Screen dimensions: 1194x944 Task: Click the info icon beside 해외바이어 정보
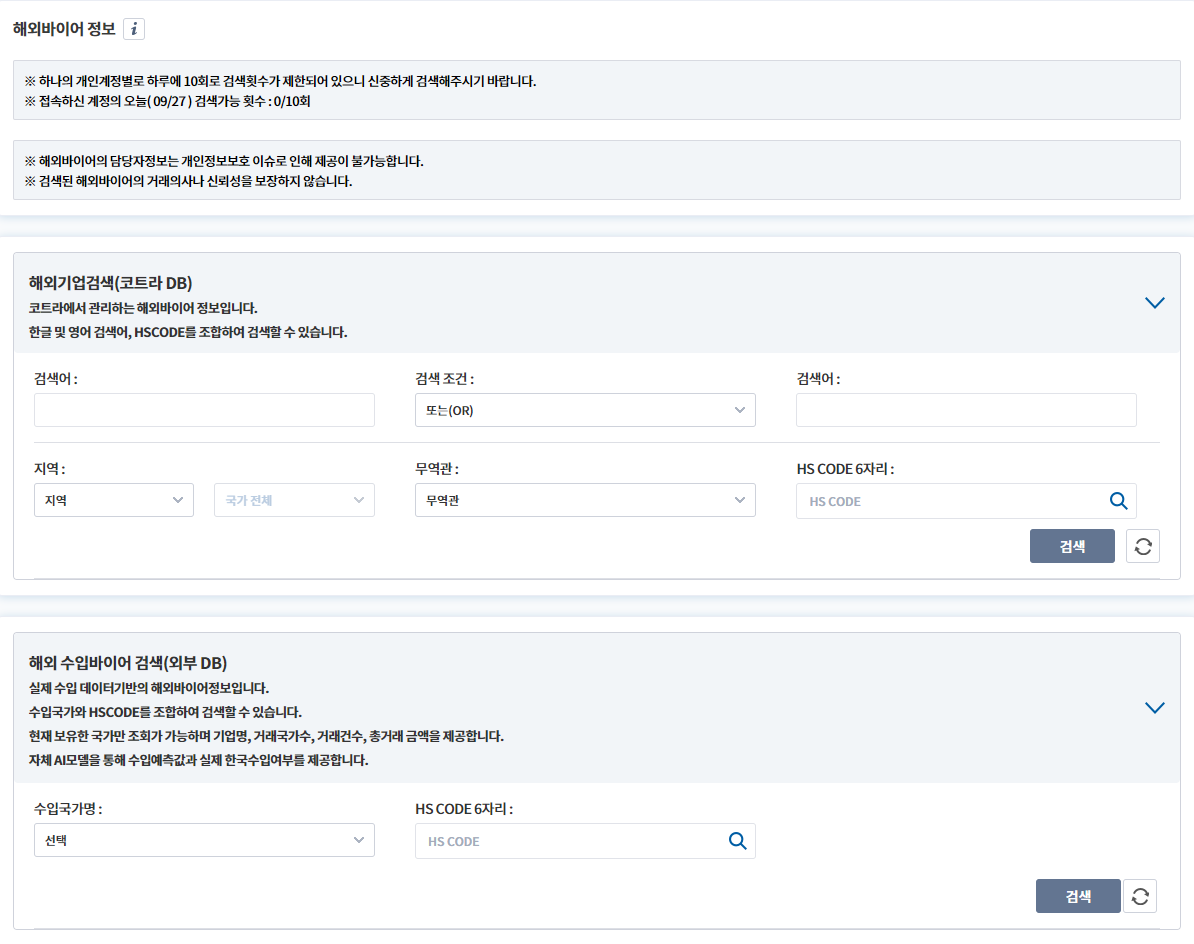coord(134,29)
